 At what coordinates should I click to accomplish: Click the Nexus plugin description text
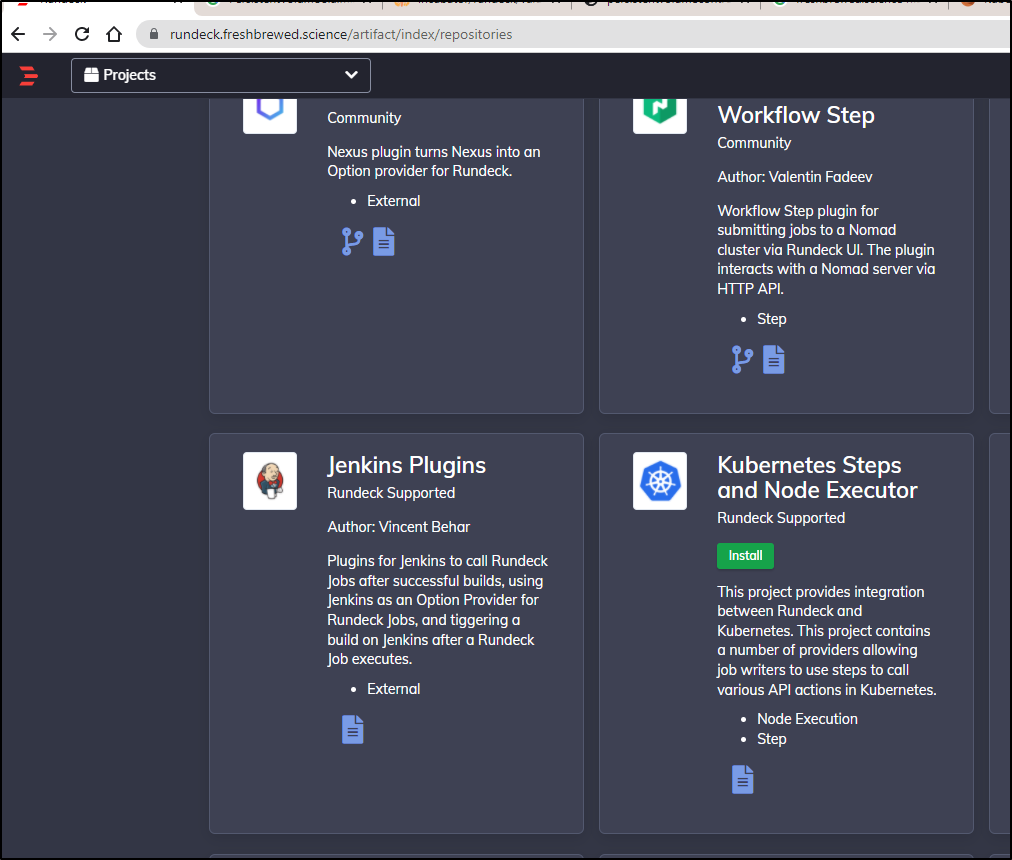click(x=434, y=161)
